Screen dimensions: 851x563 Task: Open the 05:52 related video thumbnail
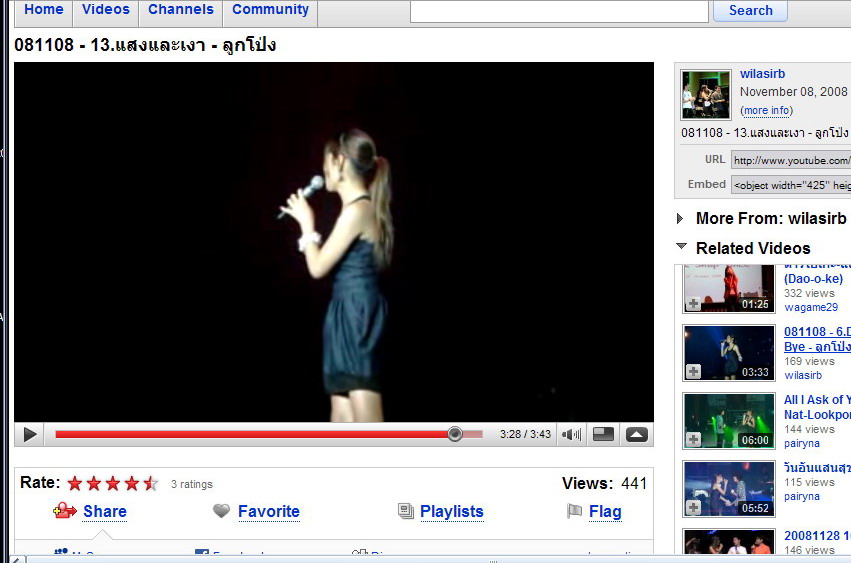pos(729,489)
